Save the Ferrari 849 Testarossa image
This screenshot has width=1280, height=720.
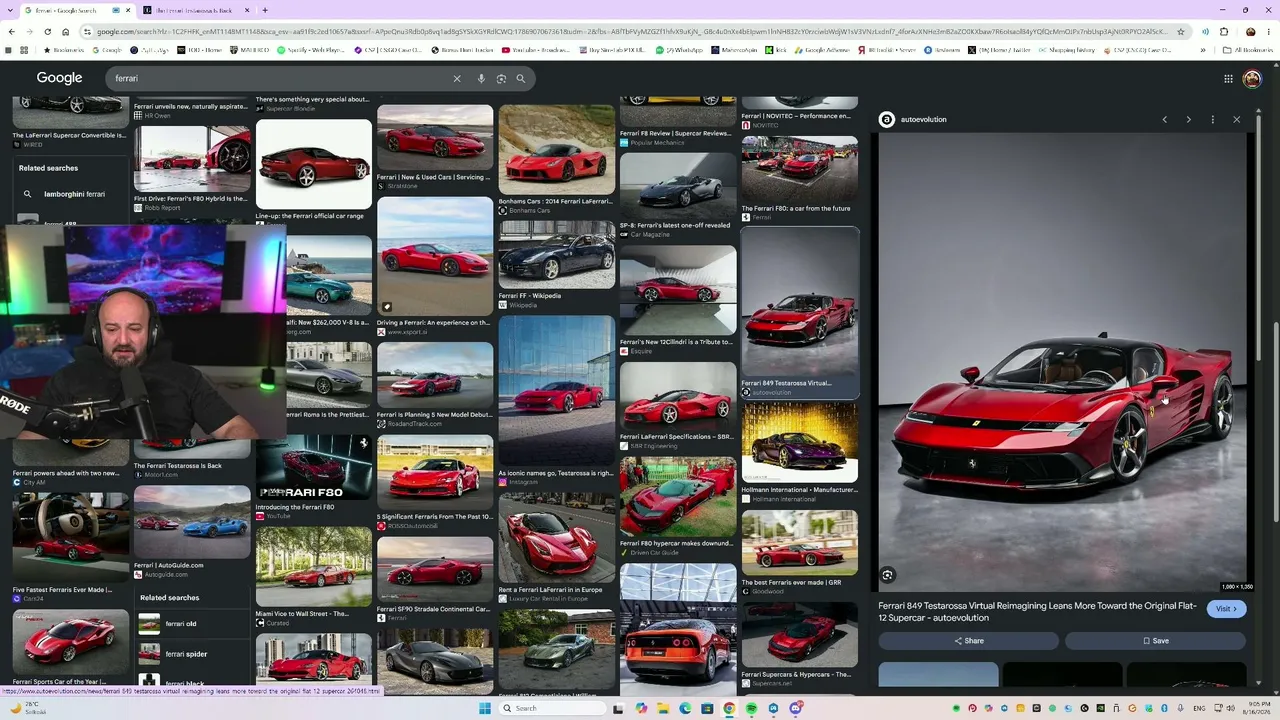tap(1155, 641)
